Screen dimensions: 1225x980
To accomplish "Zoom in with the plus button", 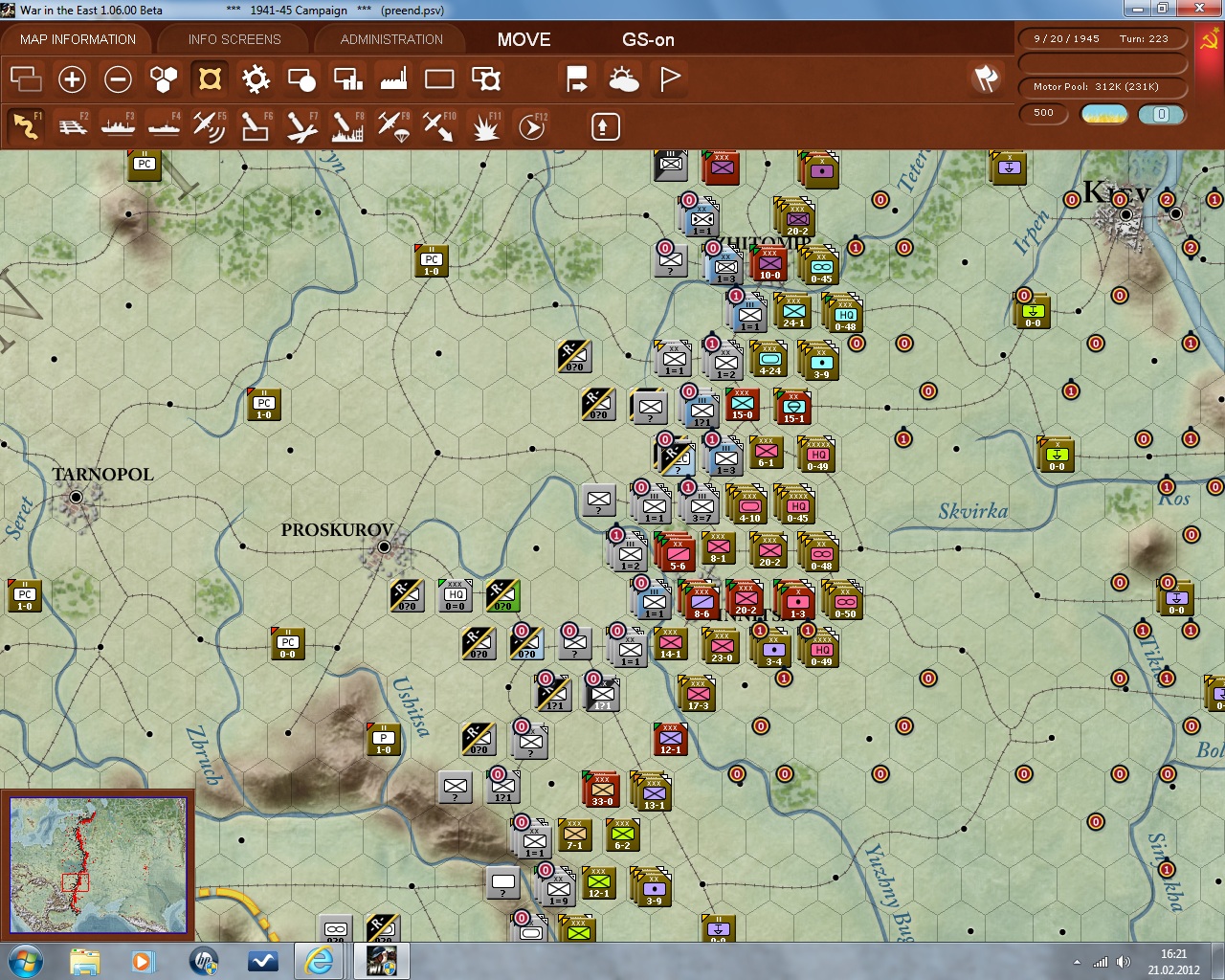I will click(x=72, y=78).
